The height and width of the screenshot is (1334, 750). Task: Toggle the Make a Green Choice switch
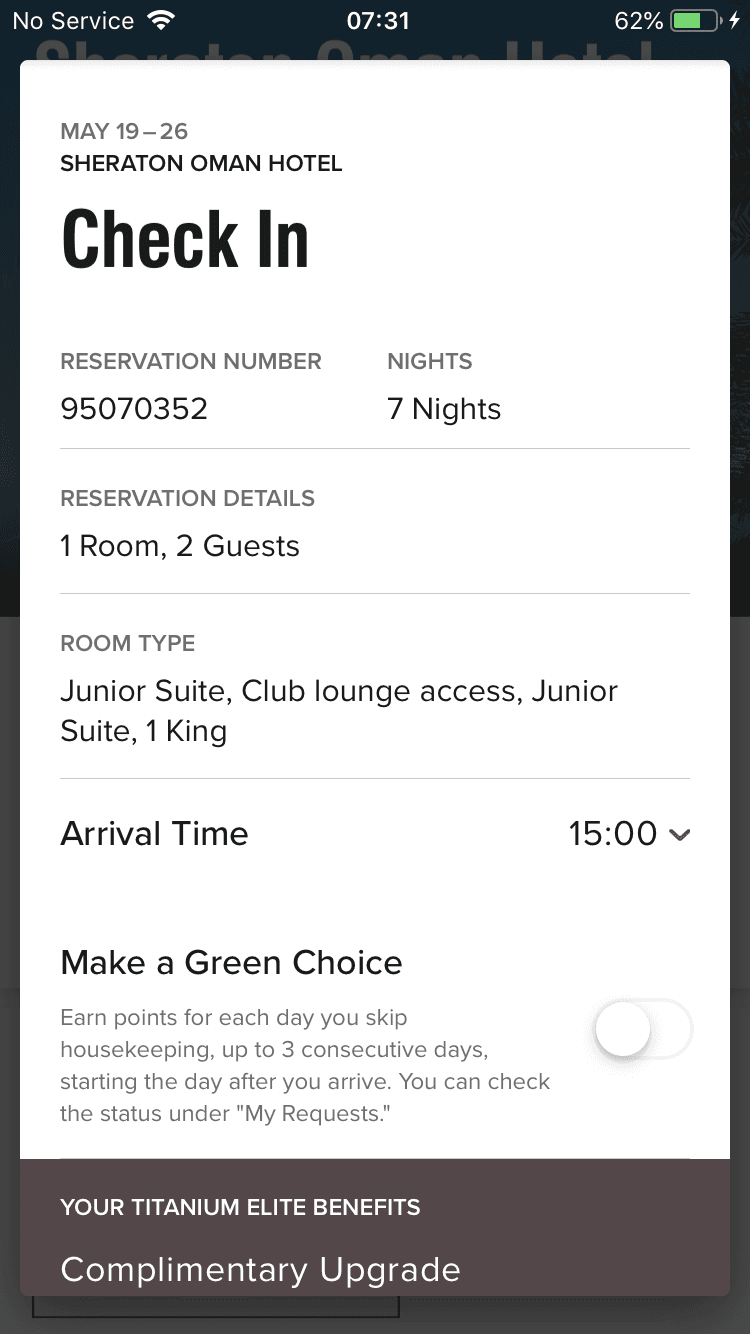(x=642, y=1029)
